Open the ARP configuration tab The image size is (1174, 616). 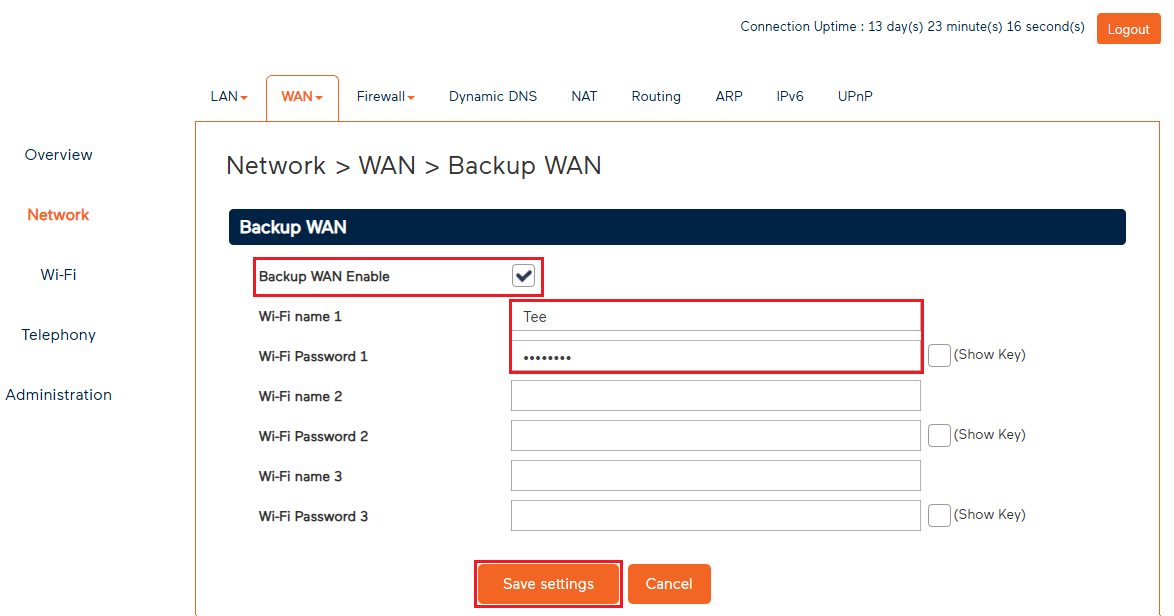[729, 96]
